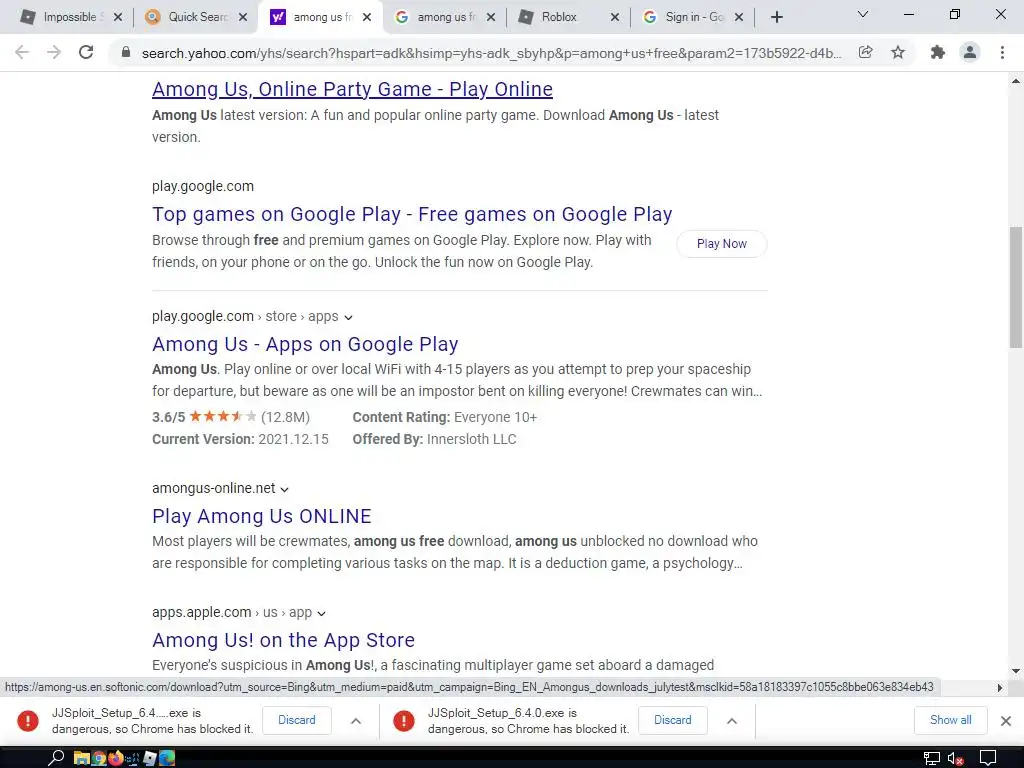Viewport: 1024px width, 768px height.
Task: Open Windows taskbar search magnifier
Action: tap(56, 758)
